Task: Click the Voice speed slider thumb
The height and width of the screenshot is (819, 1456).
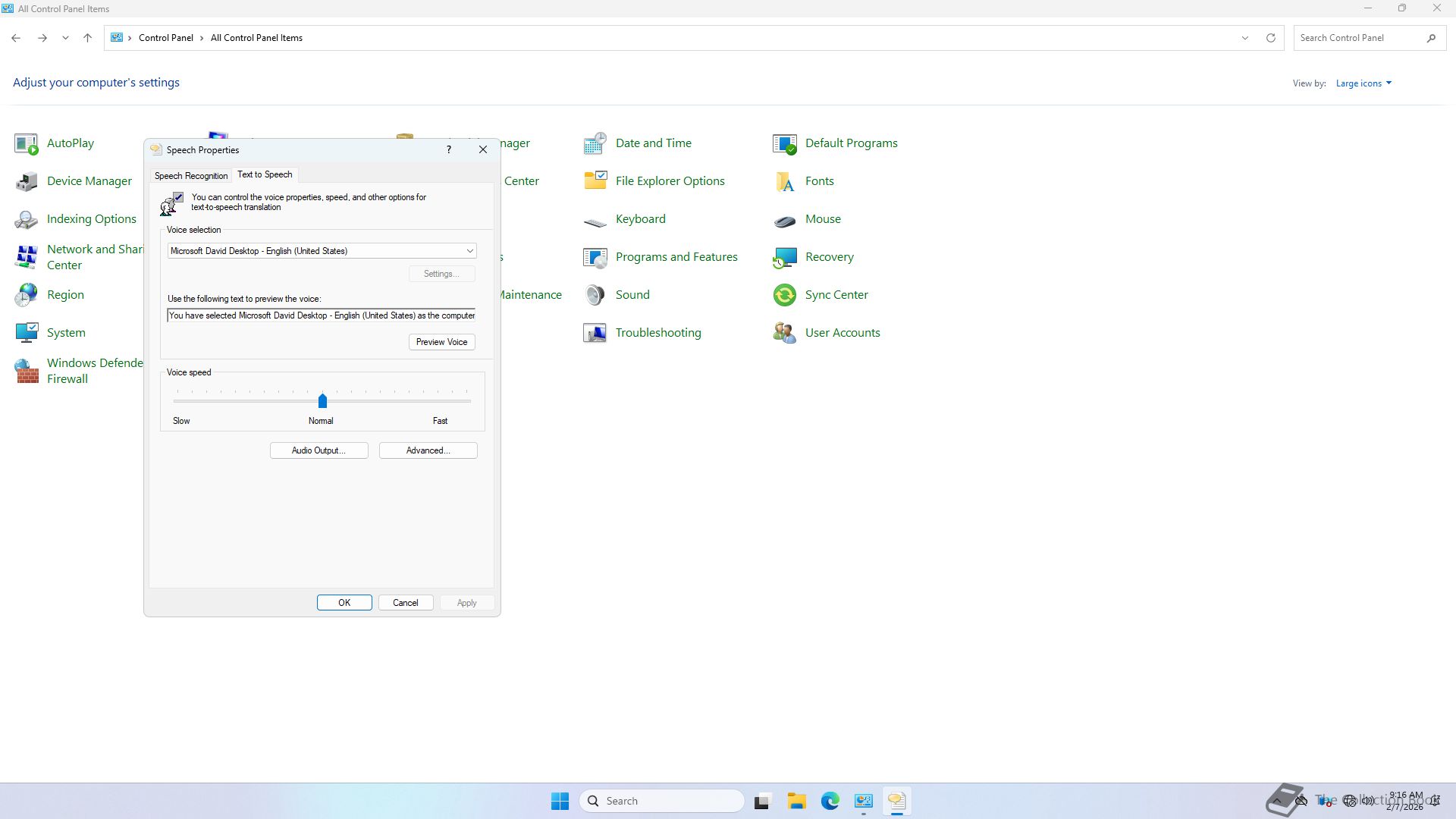Action: (x=322, y=400)
